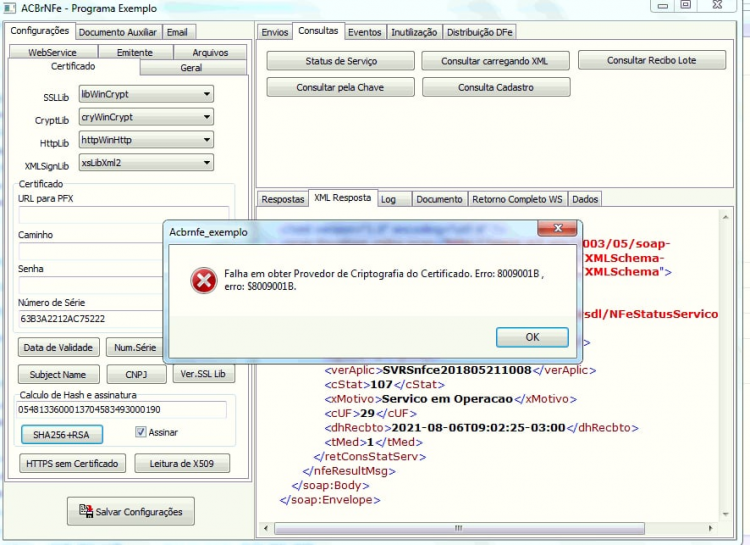Open the Distribuição DFe tab

pos(479,32)
